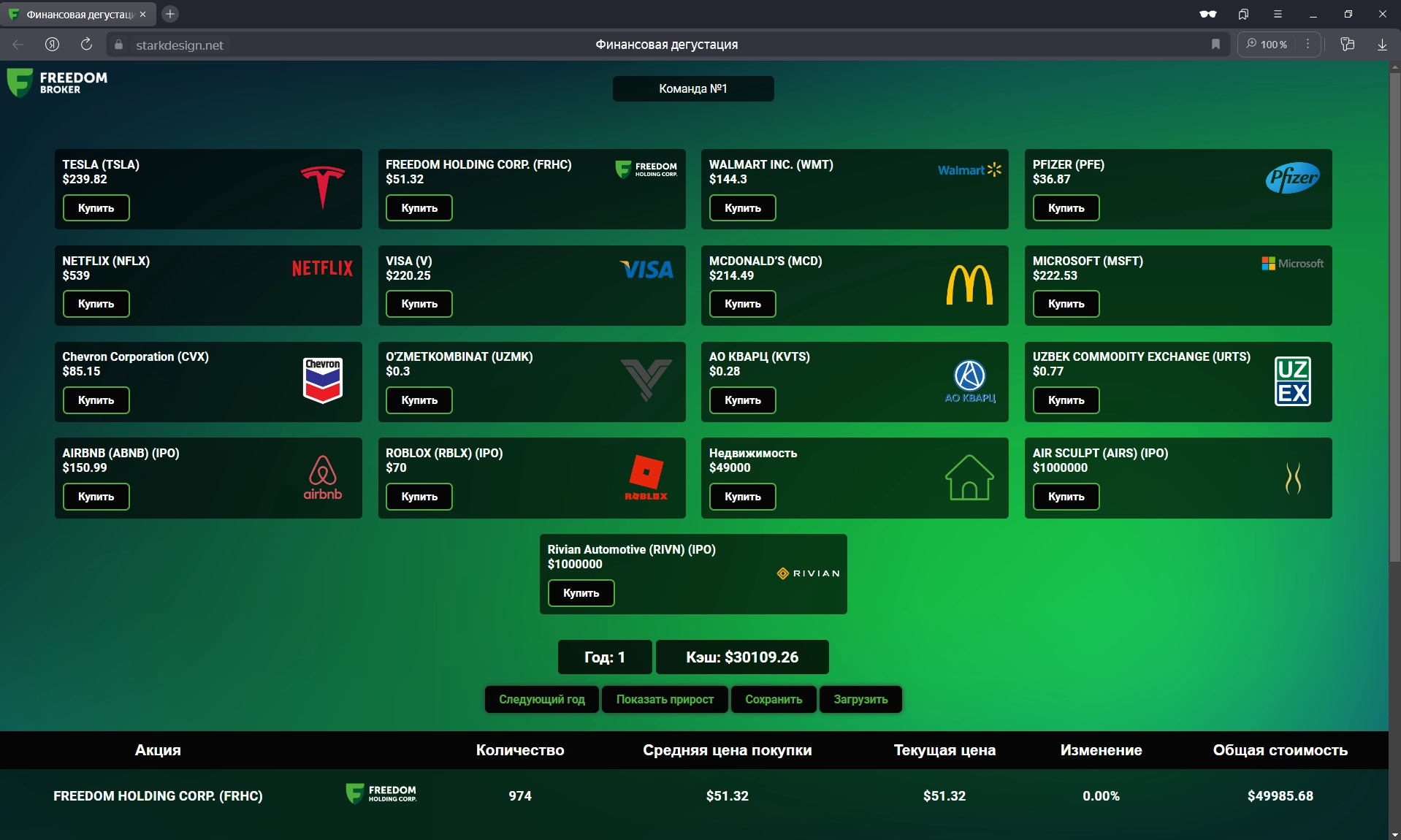This screenshot has width=1401, height=840.
Task: Click the Freedom Broker logo
Action: click(57, 83)
